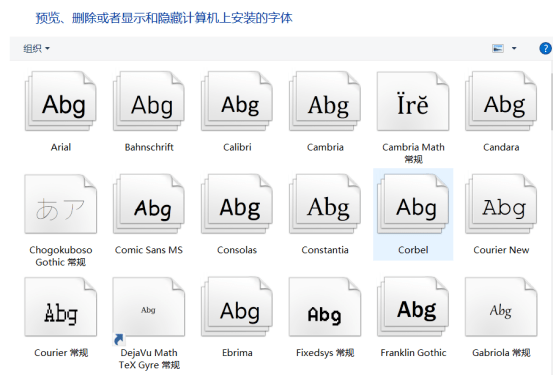Image resolution: width=554 pixels, height=376 pixels.
Task: Select the Fixedsys font icon
Action: point(325,307)
